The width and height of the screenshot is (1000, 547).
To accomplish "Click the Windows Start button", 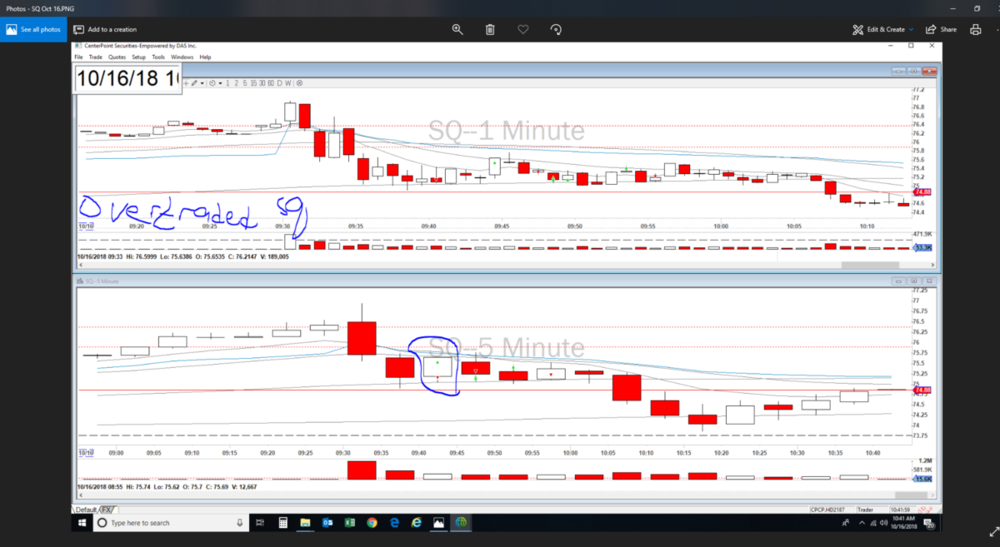I will point(85,523).
